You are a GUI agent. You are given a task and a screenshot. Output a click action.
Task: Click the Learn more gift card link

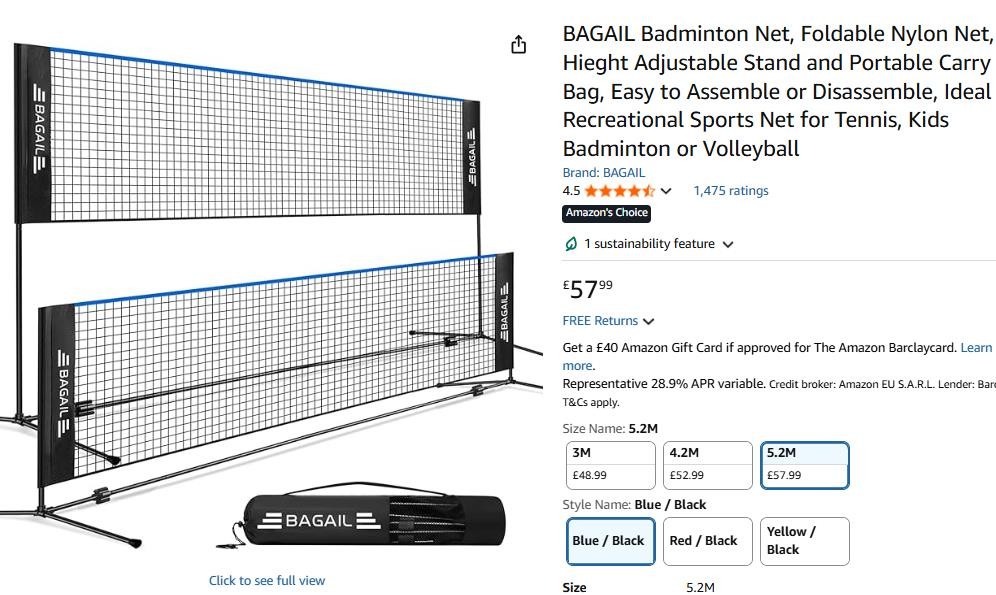976,348
